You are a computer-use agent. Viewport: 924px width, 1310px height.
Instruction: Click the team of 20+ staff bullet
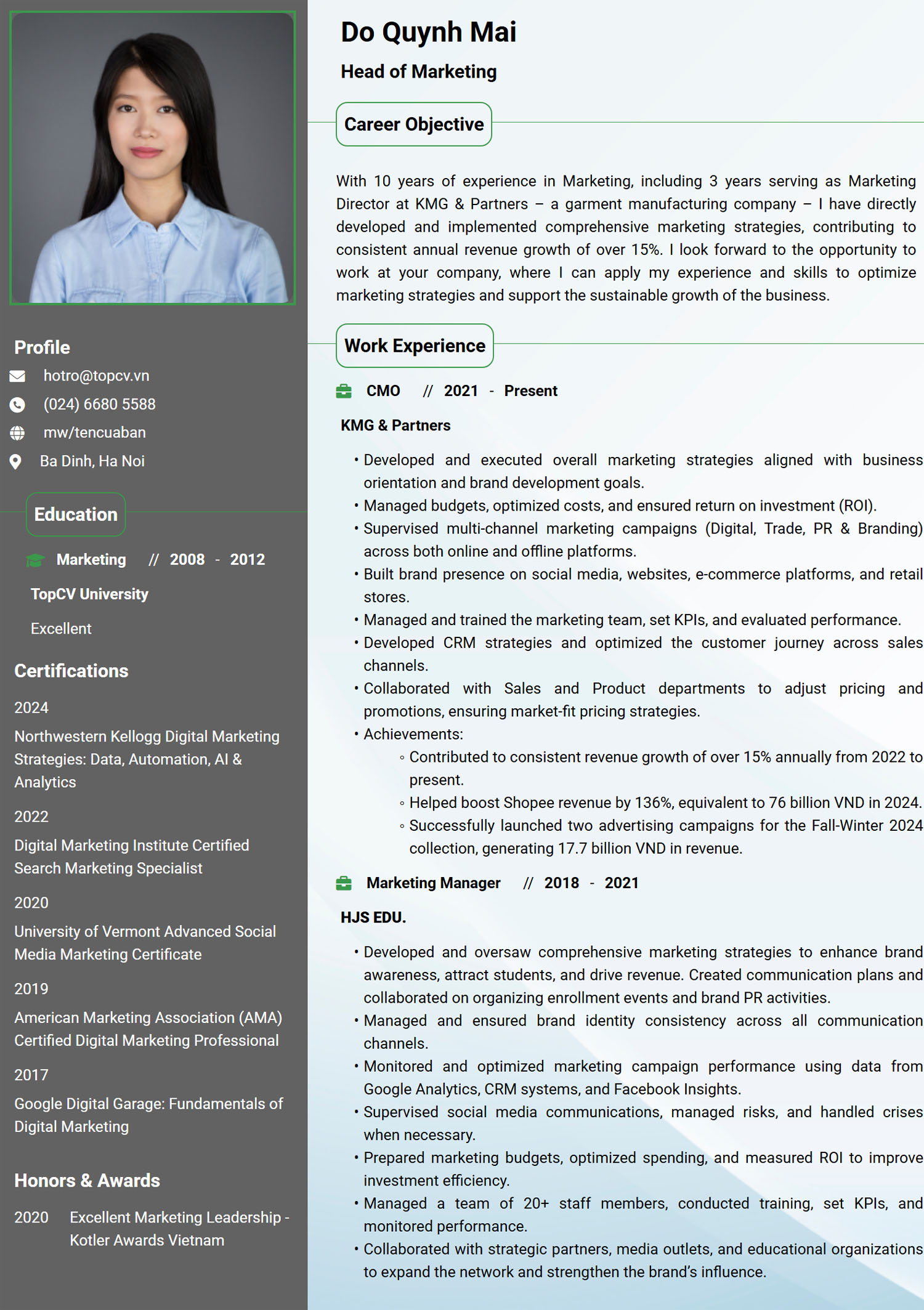click(x=643, y=1215)
